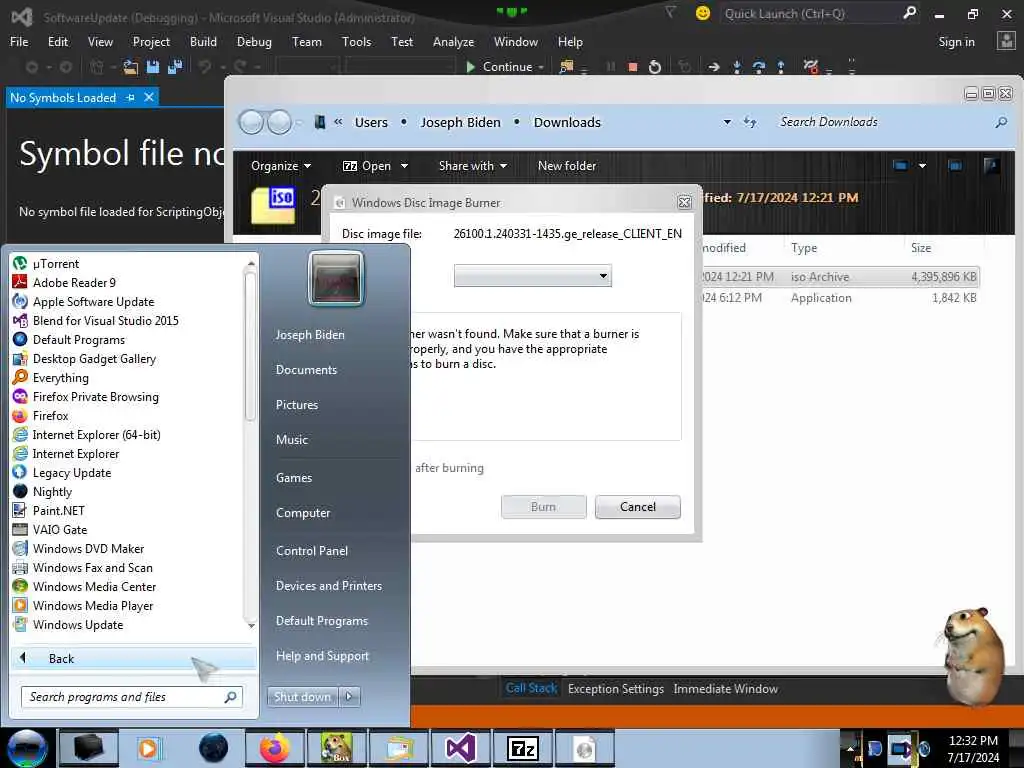Click the Visual Studio taskbar icon
1024x768 pixels.
(x=460, y=748)
